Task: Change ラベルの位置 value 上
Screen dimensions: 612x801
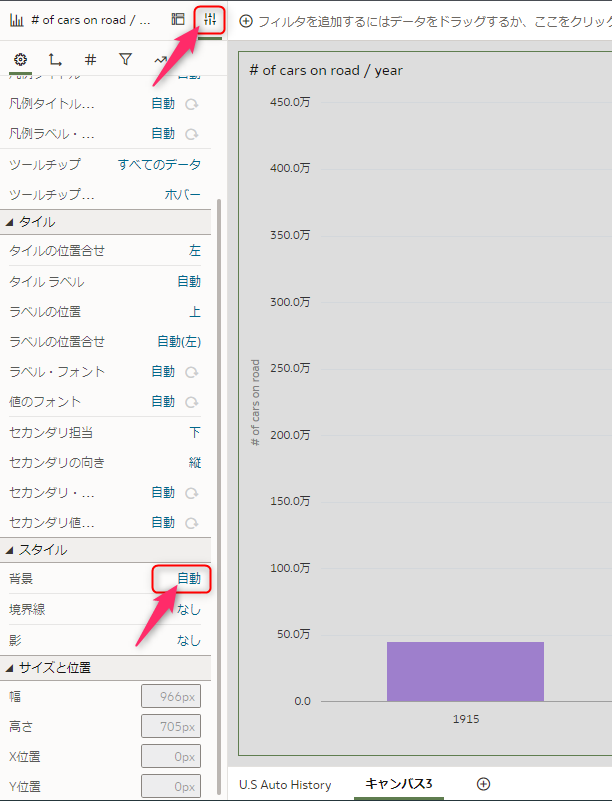Action: (x=195, y=312)
